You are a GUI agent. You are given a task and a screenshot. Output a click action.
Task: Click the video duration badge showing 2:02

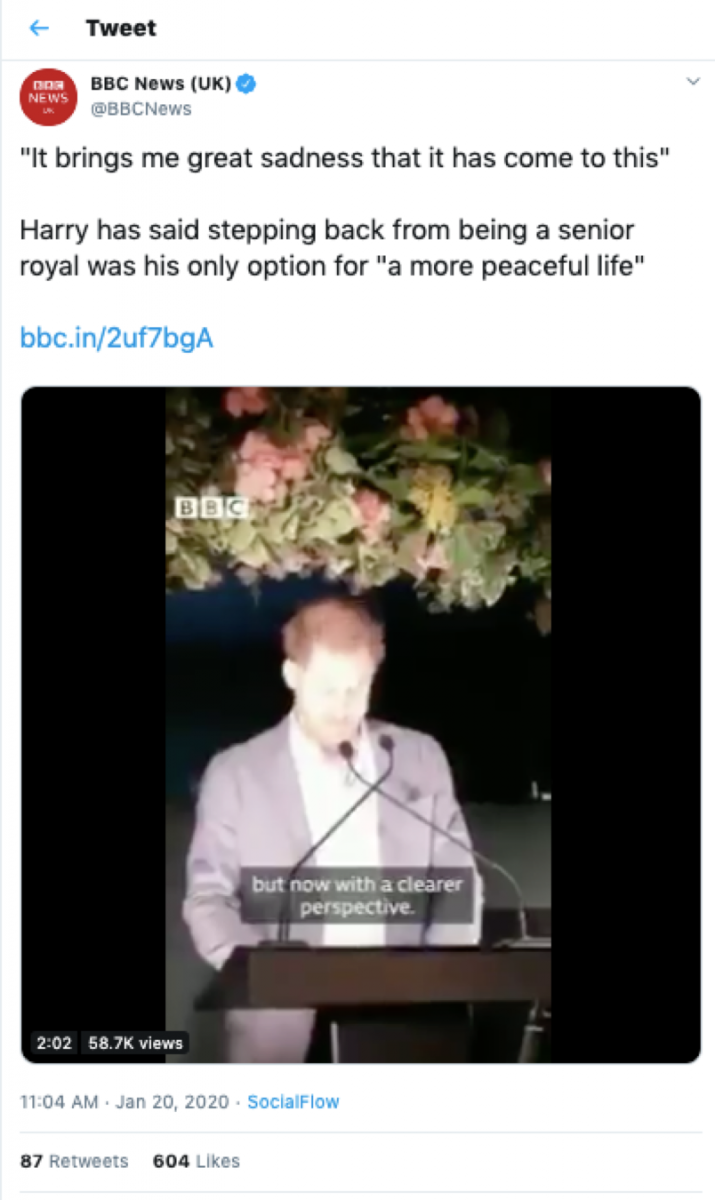[x=54, y=1043]
